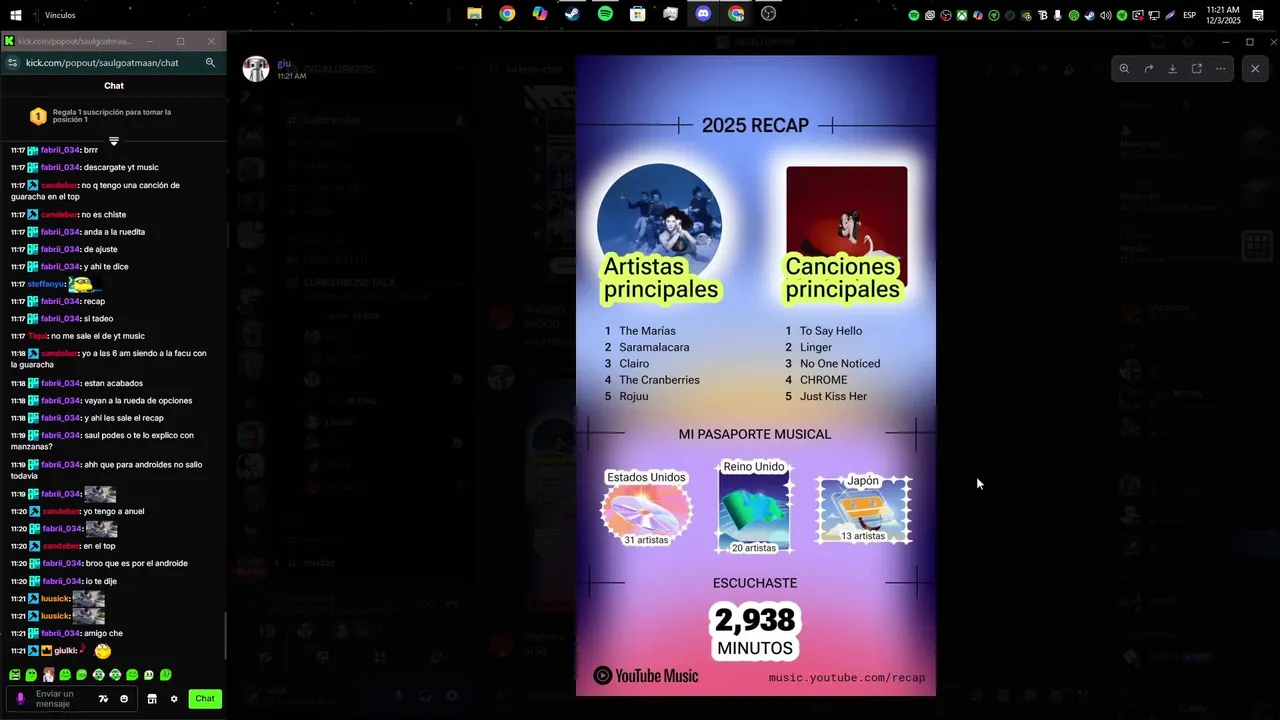Open the Windows Start button
This screenshot has height=720, width=1280.
16,15
